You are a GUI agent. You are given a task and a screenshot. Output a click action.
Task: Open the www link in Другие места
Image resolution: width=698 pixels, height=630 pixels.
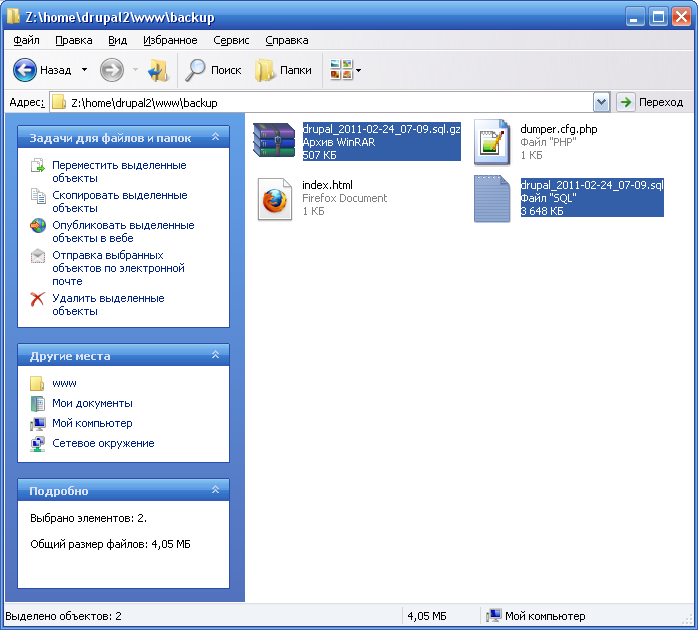point(65,383)
